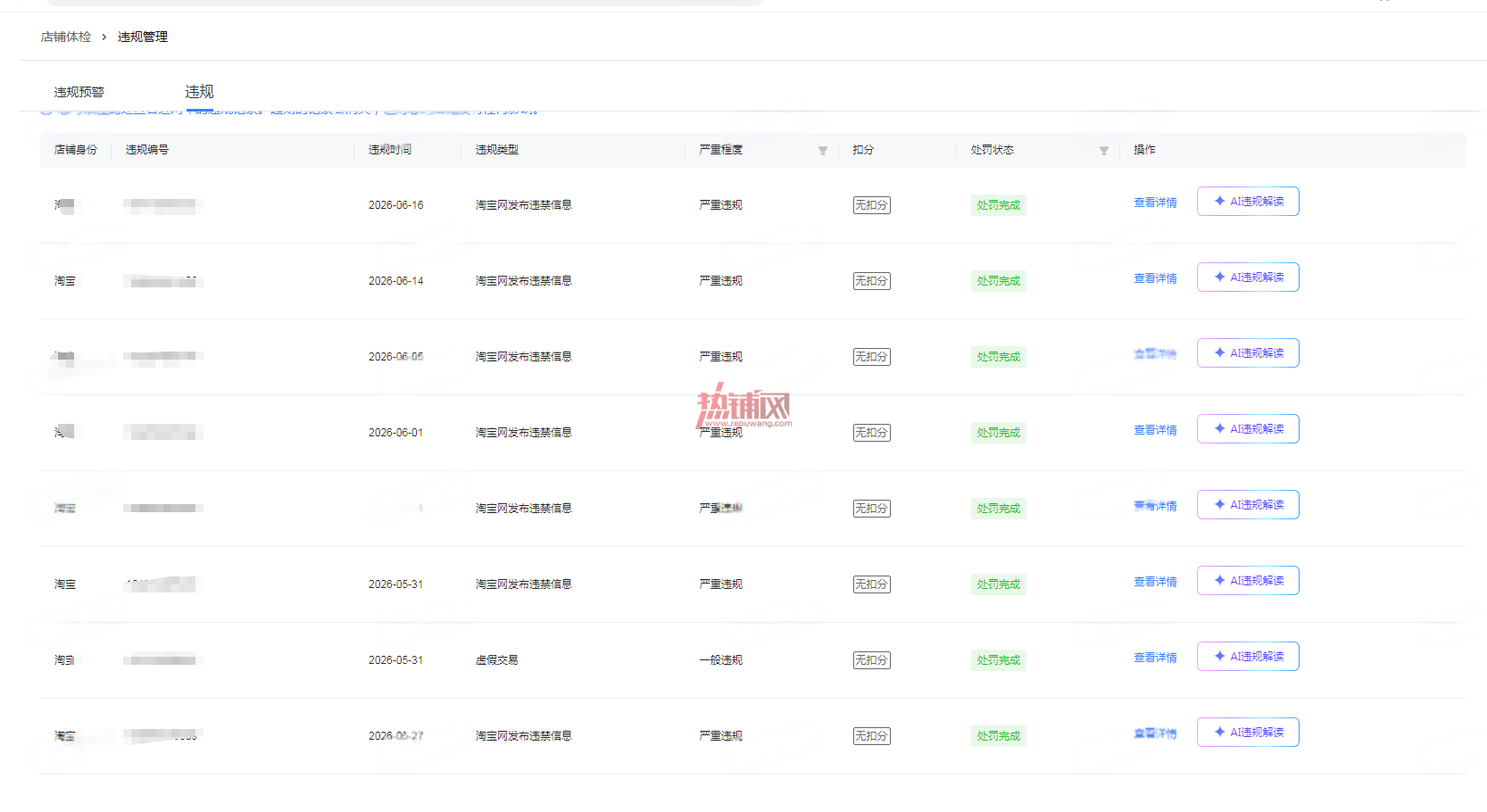Image resolution: width=1487 pixels, height=812 pixels.
Task: Select the 违规 tab
Action: click(199, 92)
